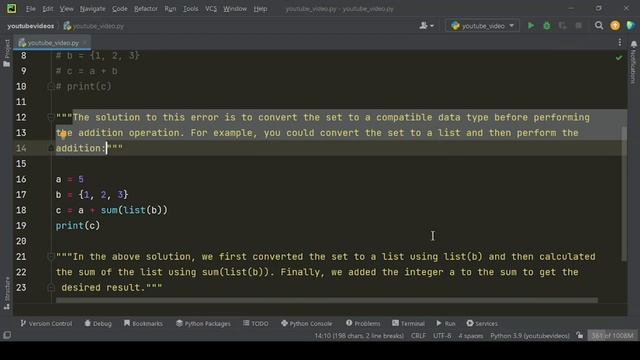Open the Run menu
The width and height of the screenshot is (640, 360).
point(170,9)
